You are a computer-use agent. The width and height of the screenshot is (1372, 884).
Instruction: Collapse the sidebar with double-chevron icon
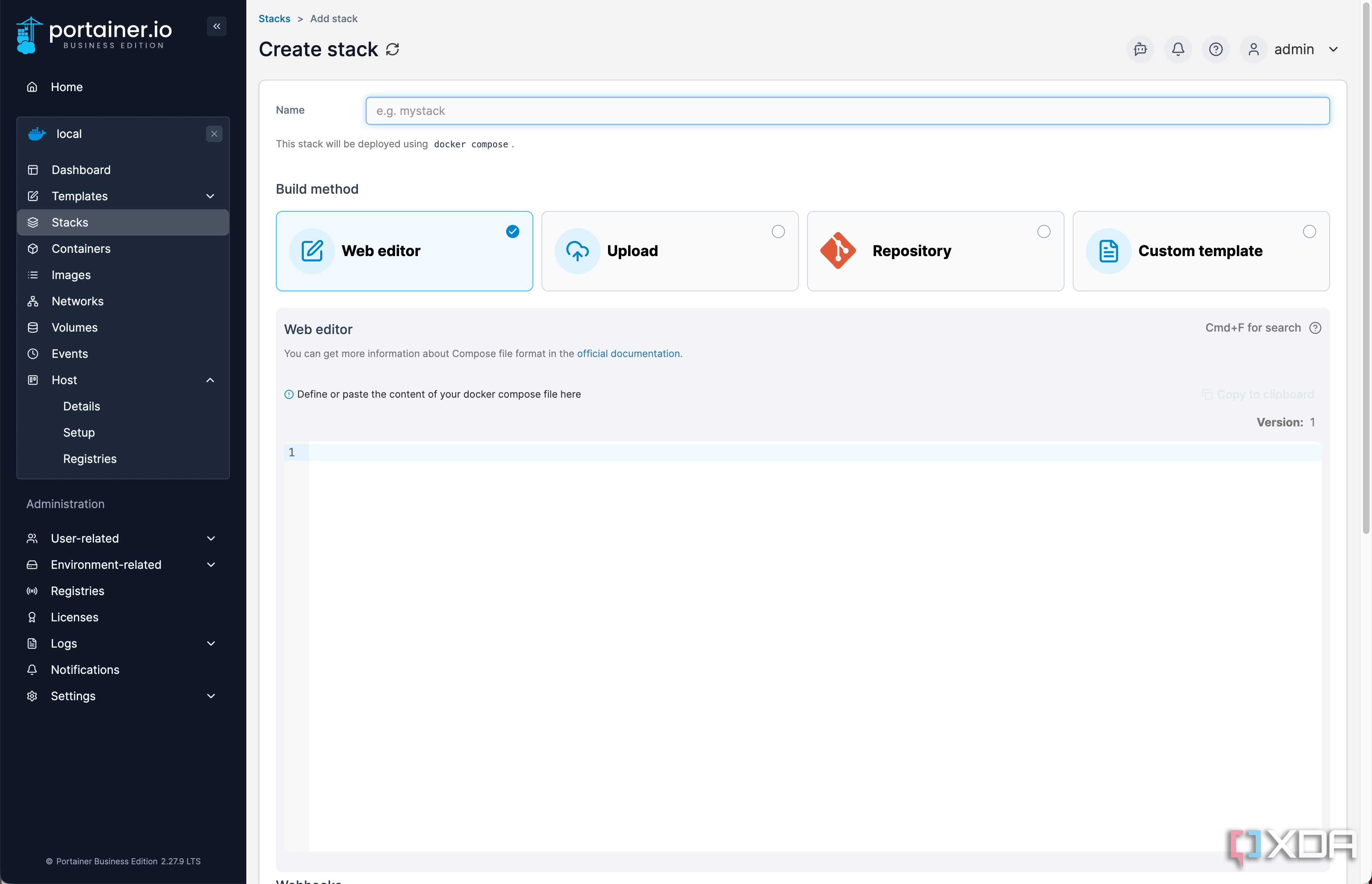[216, 26]
